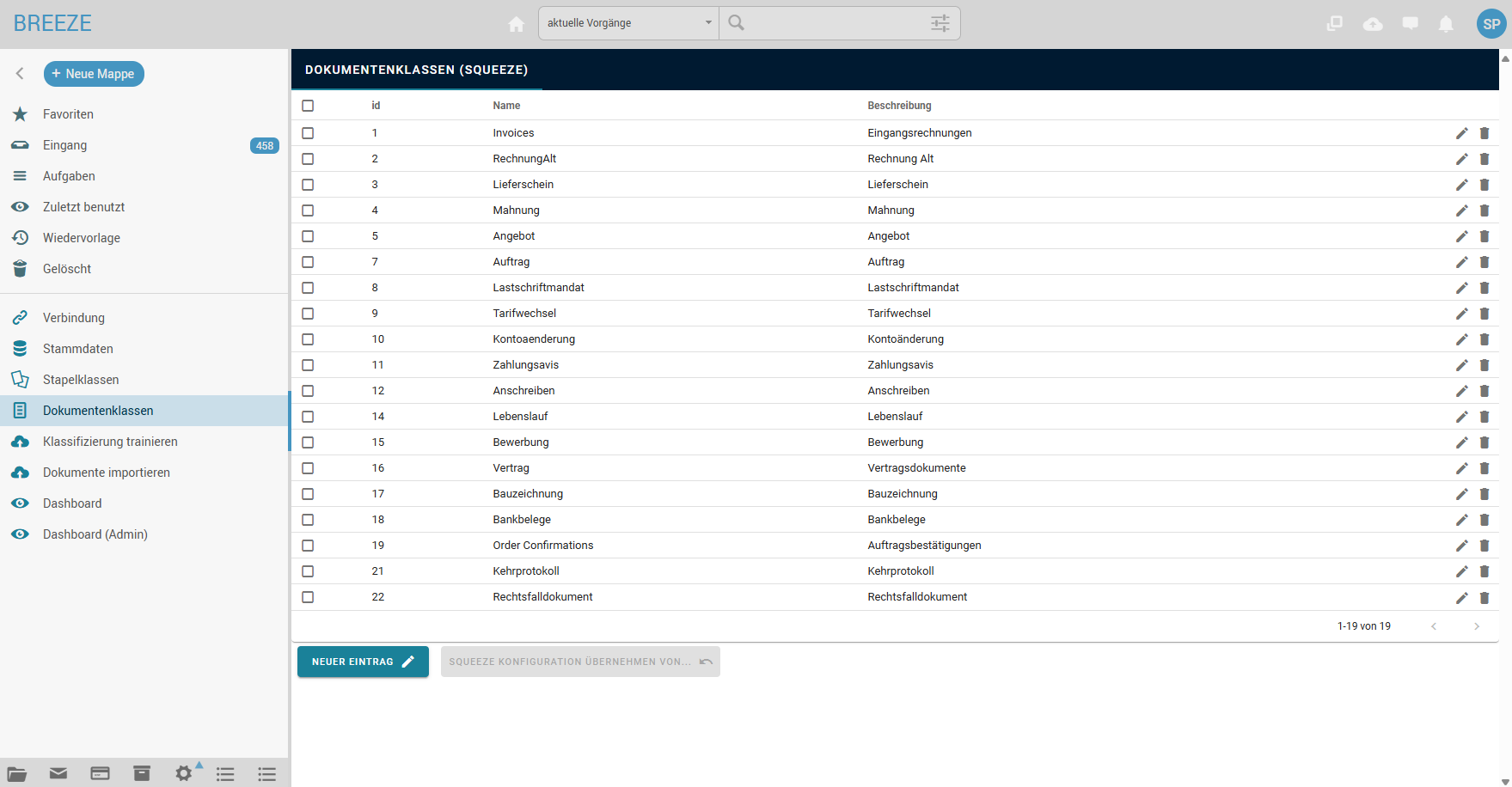Delete the Mahnung document class
The height and width of the screenshot is (787, 1512).
click(x=1484, y=210)
